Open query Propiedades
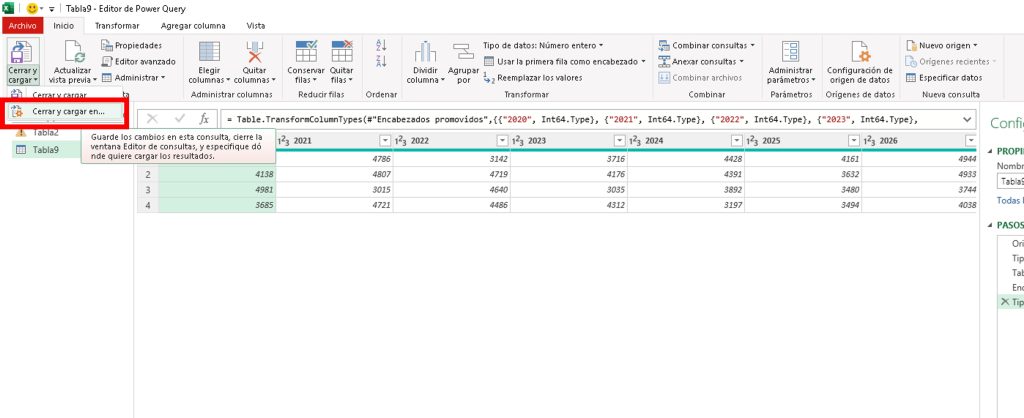 tap(131, 46)
